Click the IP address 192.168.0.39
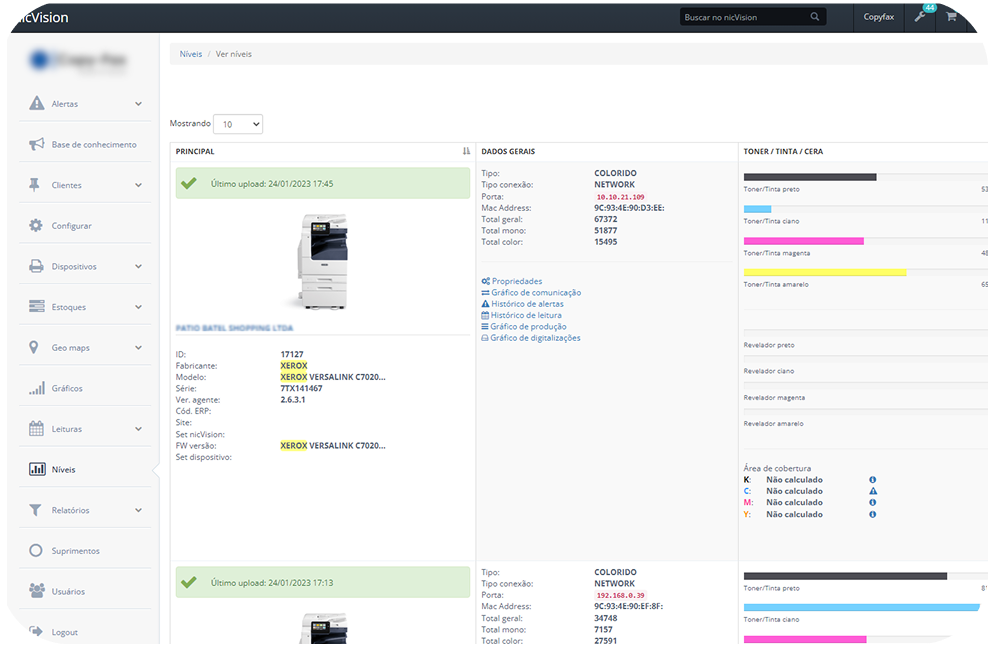 (x=621, y=595)
